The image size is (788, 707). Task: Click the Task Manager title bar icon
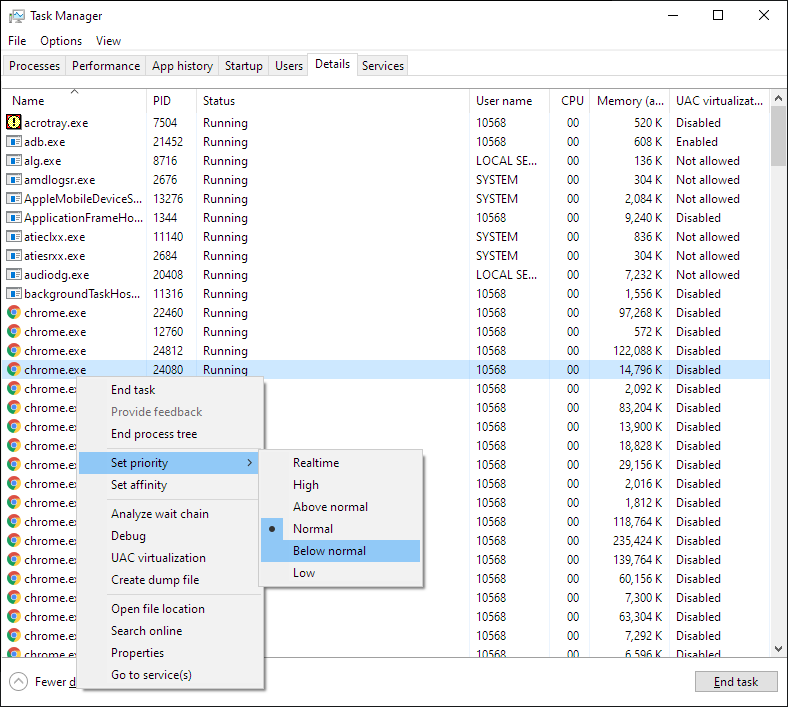(17, 16)
